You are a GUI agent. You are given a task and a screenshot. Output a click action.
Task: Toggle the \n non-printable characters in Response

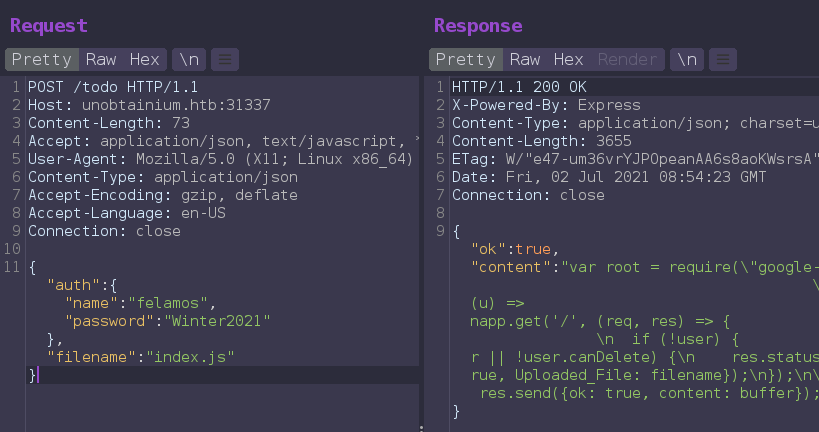[686, 59]
